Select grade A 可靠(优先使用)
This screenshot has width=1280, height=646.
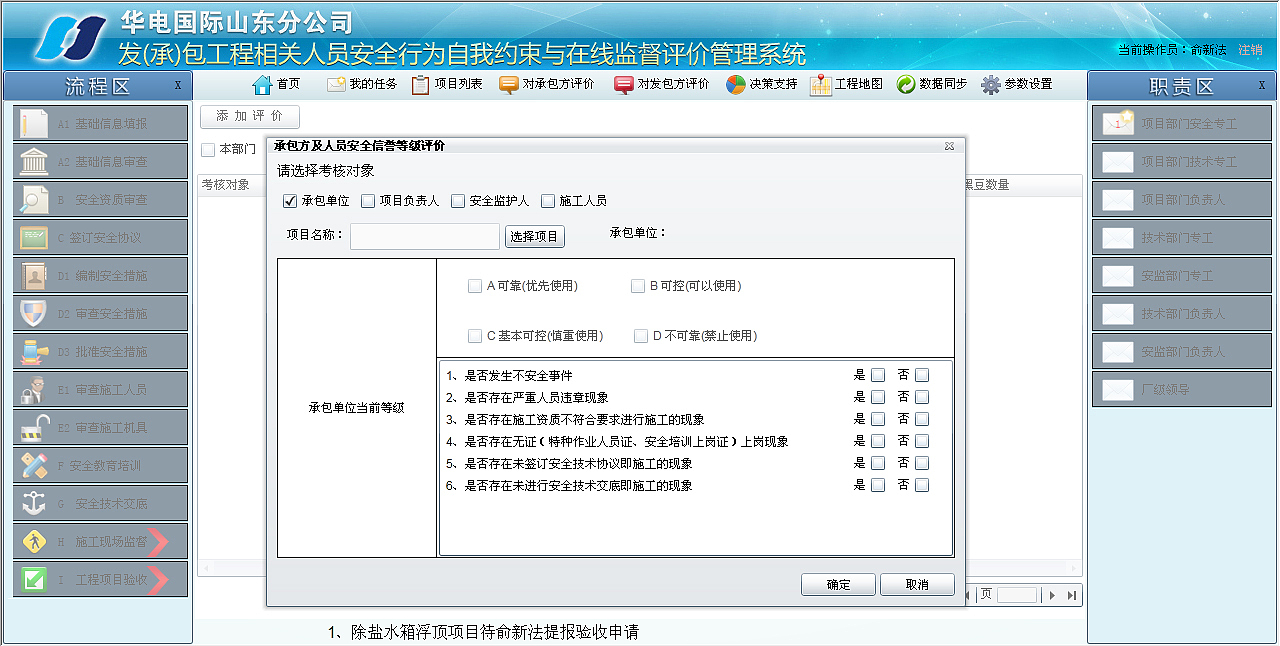[x=475, y=286]
